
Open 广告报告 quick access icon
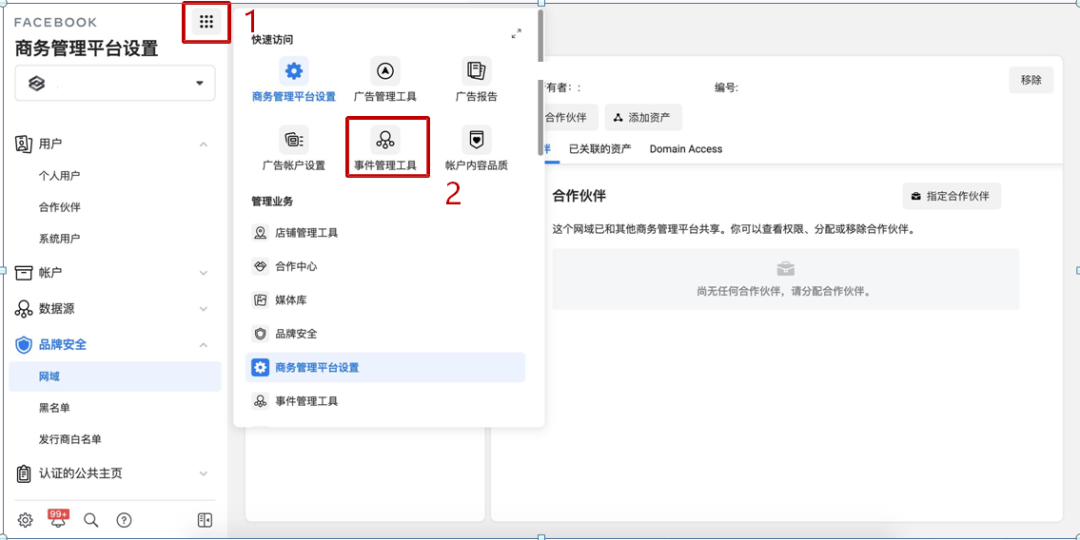click(476, 71)
